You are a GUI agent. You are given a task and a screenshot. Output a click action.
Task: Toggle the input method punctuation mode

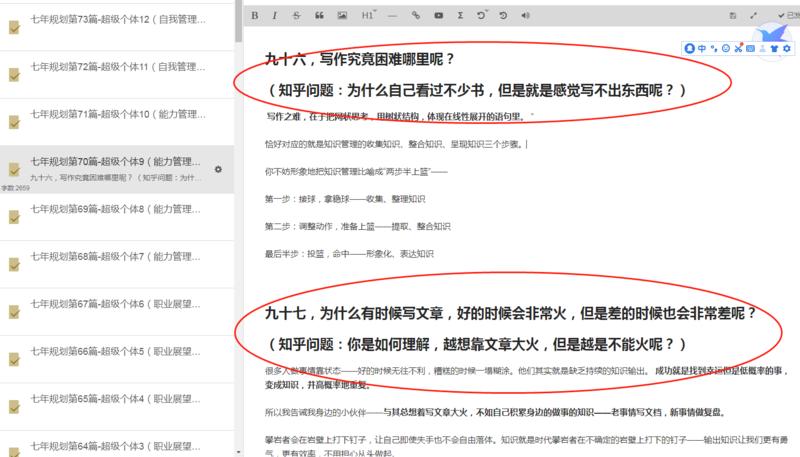pos(714,48)
